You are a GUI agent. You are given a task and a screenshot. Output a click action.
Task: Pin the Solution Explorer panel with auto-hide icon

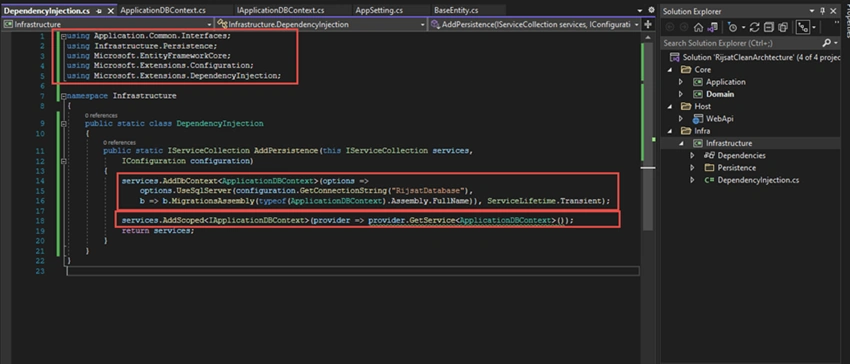pyautogui.click(x=823, y=11)
